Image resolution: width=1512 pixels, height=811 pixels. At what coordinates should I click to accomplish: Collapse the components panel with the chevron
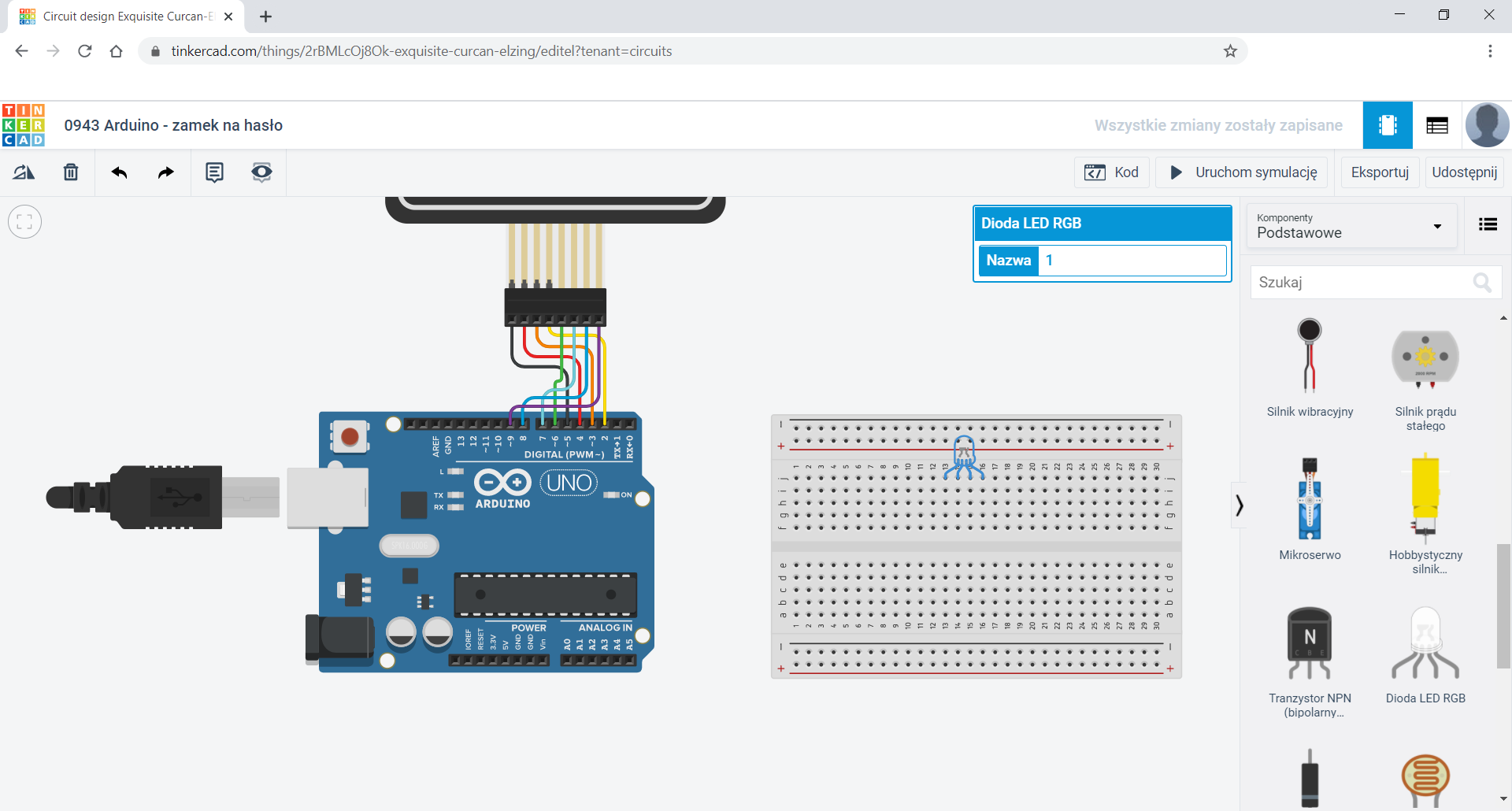click(x=1239, y=504)
